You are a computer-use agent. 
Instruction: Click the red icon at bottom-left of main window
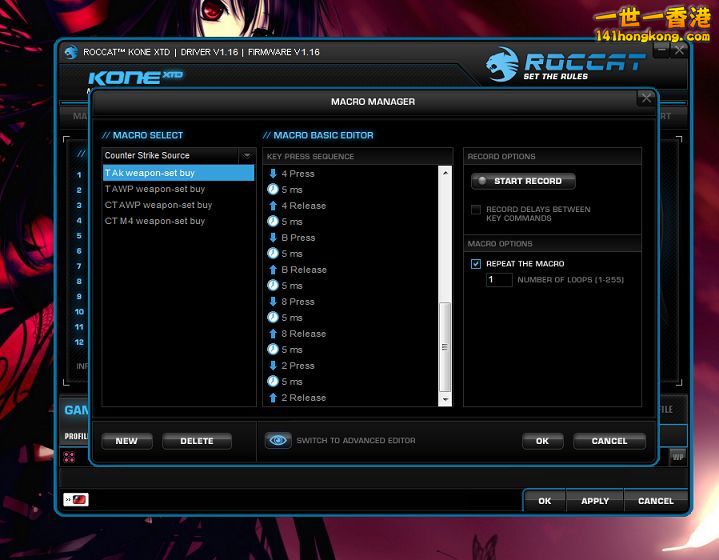pyautogui.click(x=76, y=499)
